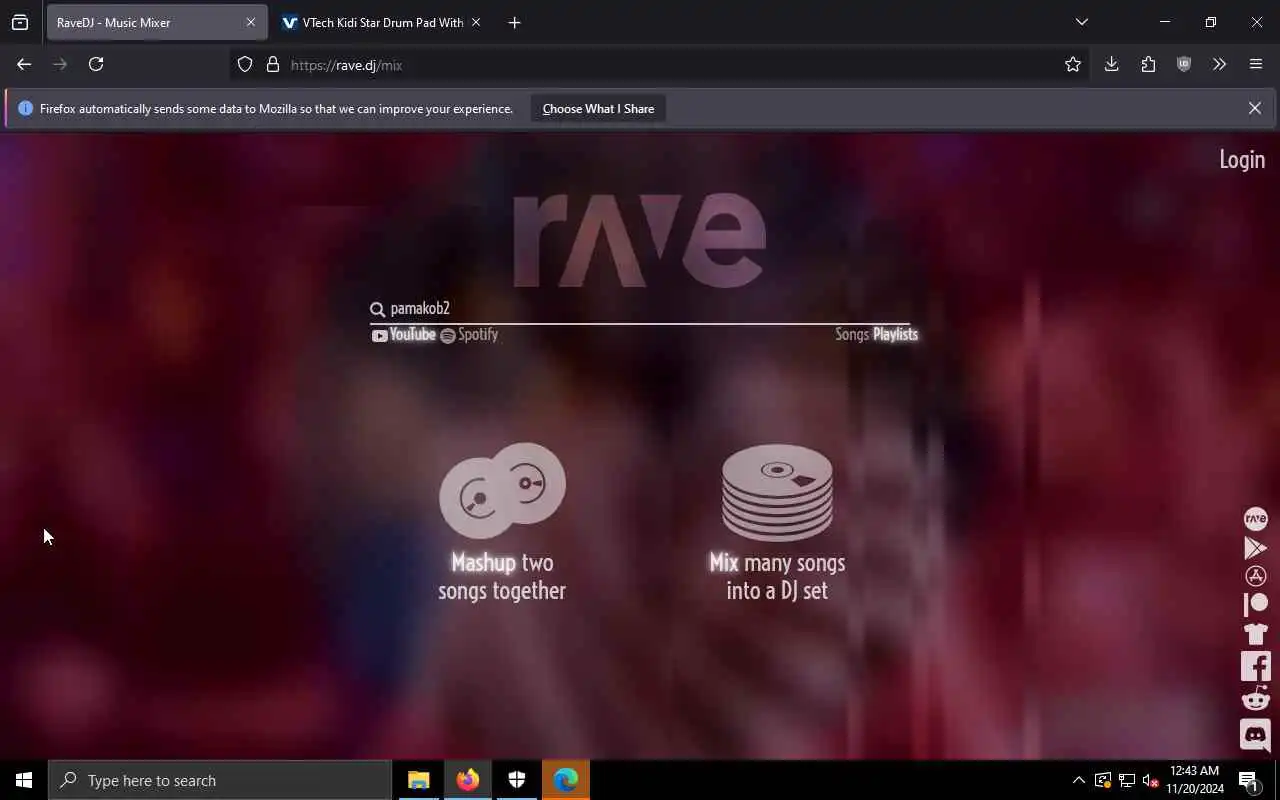This screenshot has height=800, width=1280.
Task: Close the VTech Kidi Star tab
Action: tap(475, 22)
